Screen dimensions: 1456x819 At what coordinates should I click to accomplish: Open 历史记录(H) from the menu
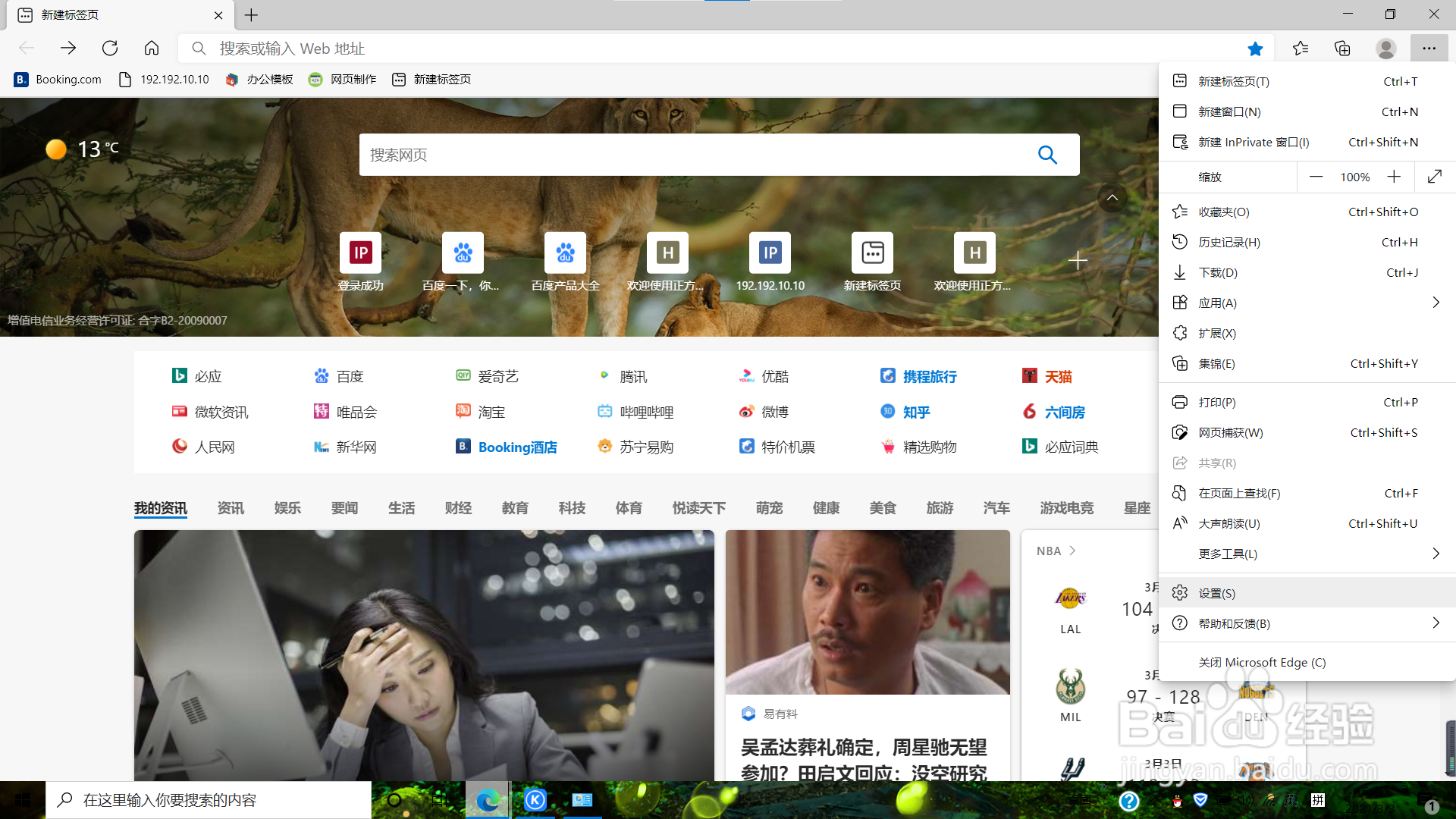[x=1307, y=242]
